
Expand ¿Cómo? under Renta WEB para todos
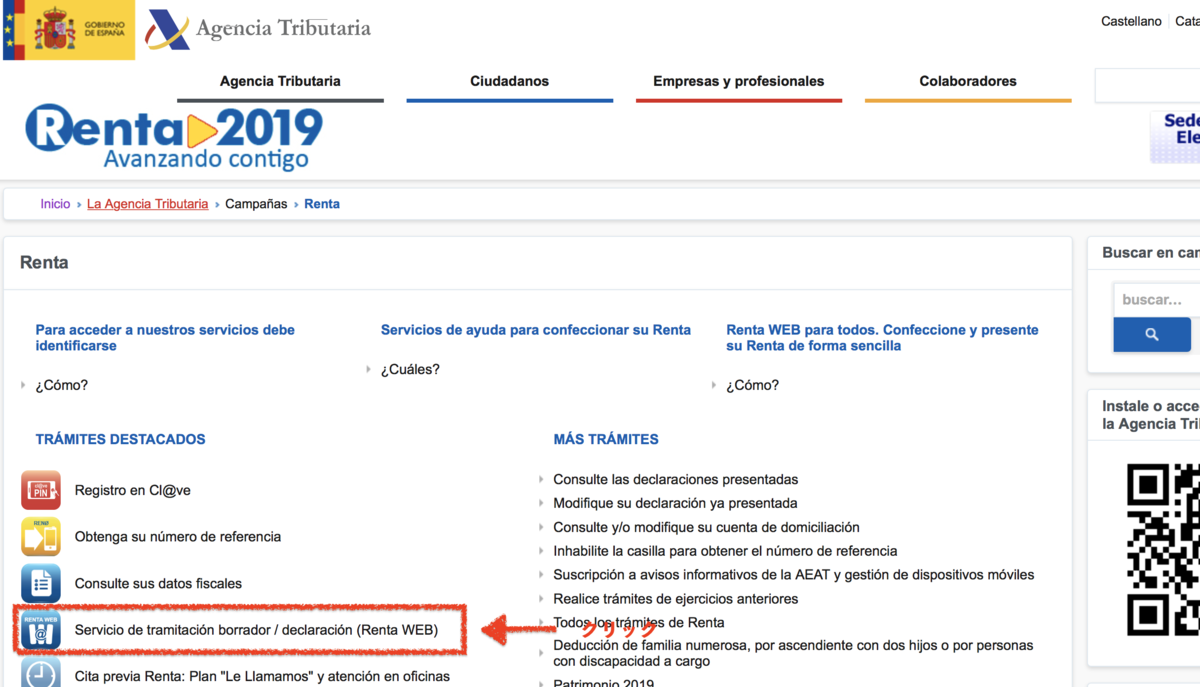(x=753, y=385)
